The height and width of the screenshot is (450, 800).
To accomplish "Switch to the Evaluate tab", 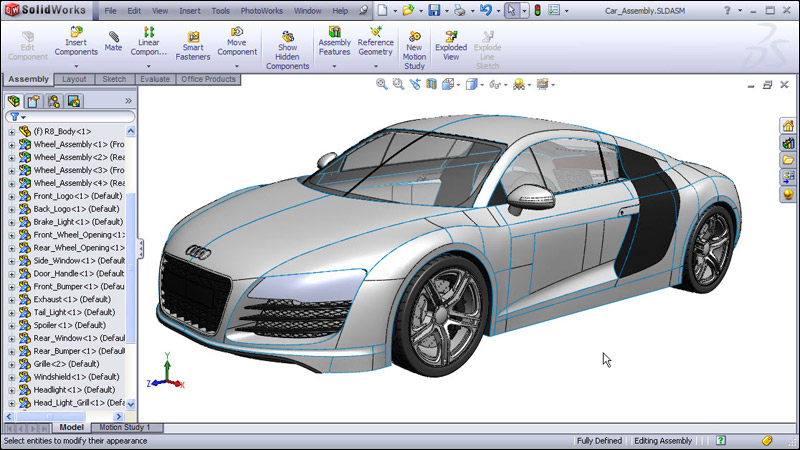I will pos(154,79).
